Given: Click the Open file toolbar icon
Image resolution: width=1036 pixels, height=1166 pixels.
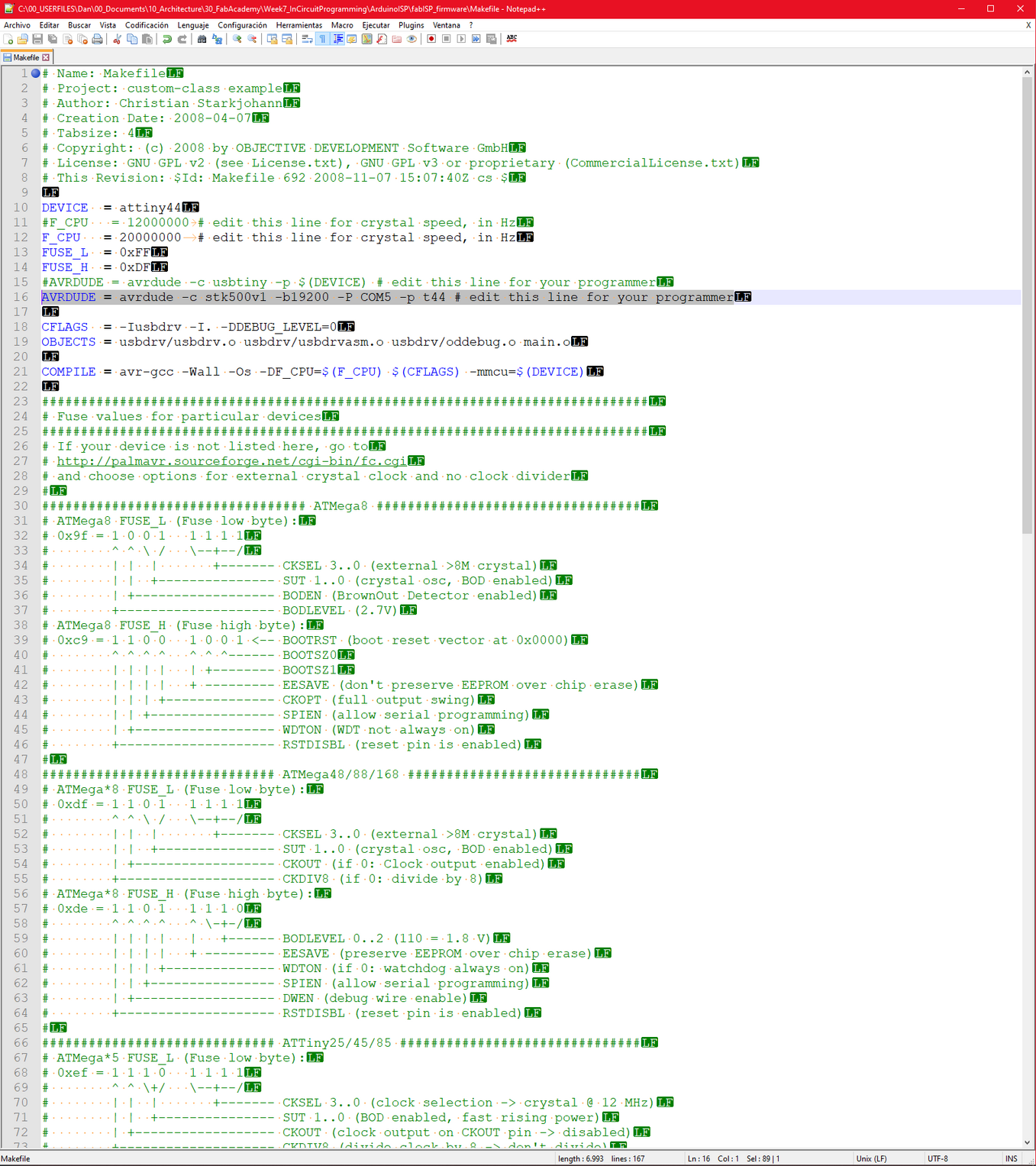Looking at the screenshot, I should point(23,39).
